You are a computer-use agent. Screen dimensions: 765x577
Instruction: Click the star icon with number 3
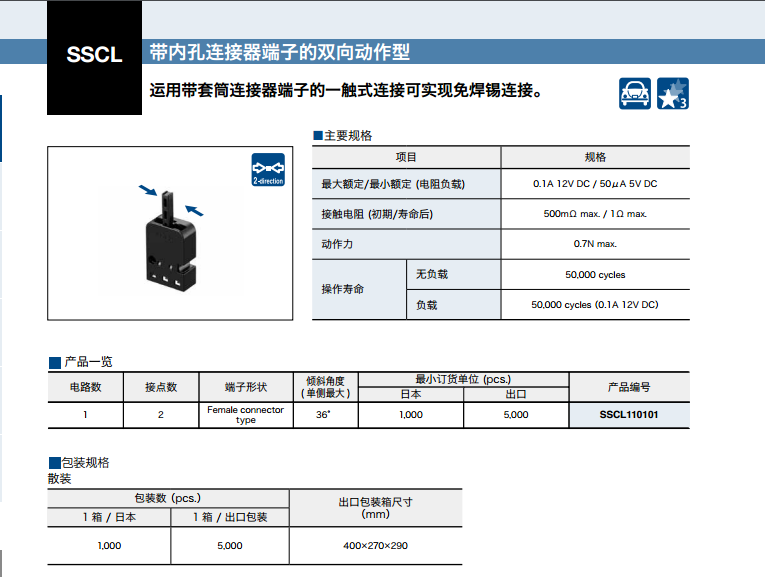(672, 93)
